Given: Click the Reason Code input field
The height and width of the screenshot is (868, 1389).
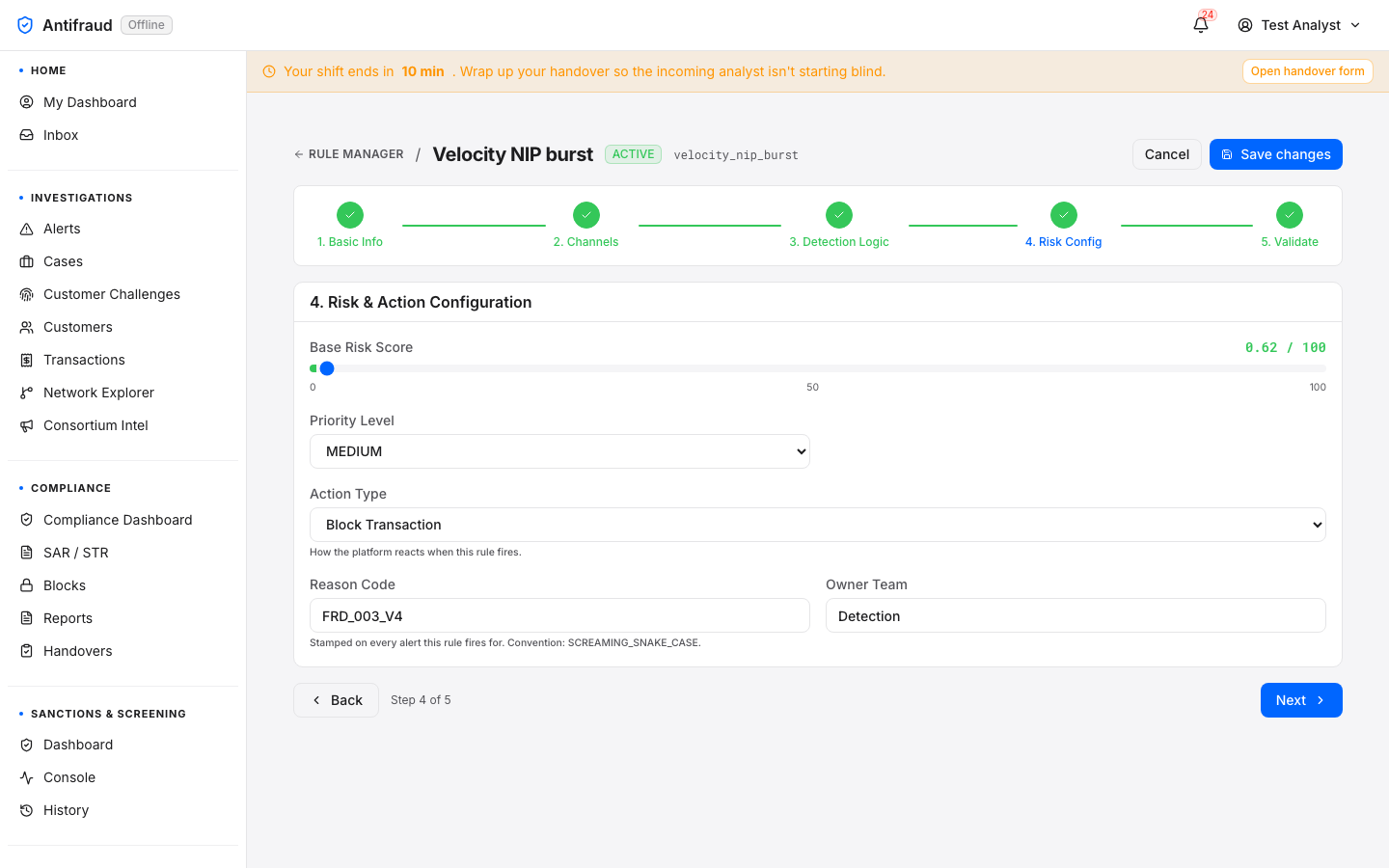Looking at the screenshot, I should [559, 615].
